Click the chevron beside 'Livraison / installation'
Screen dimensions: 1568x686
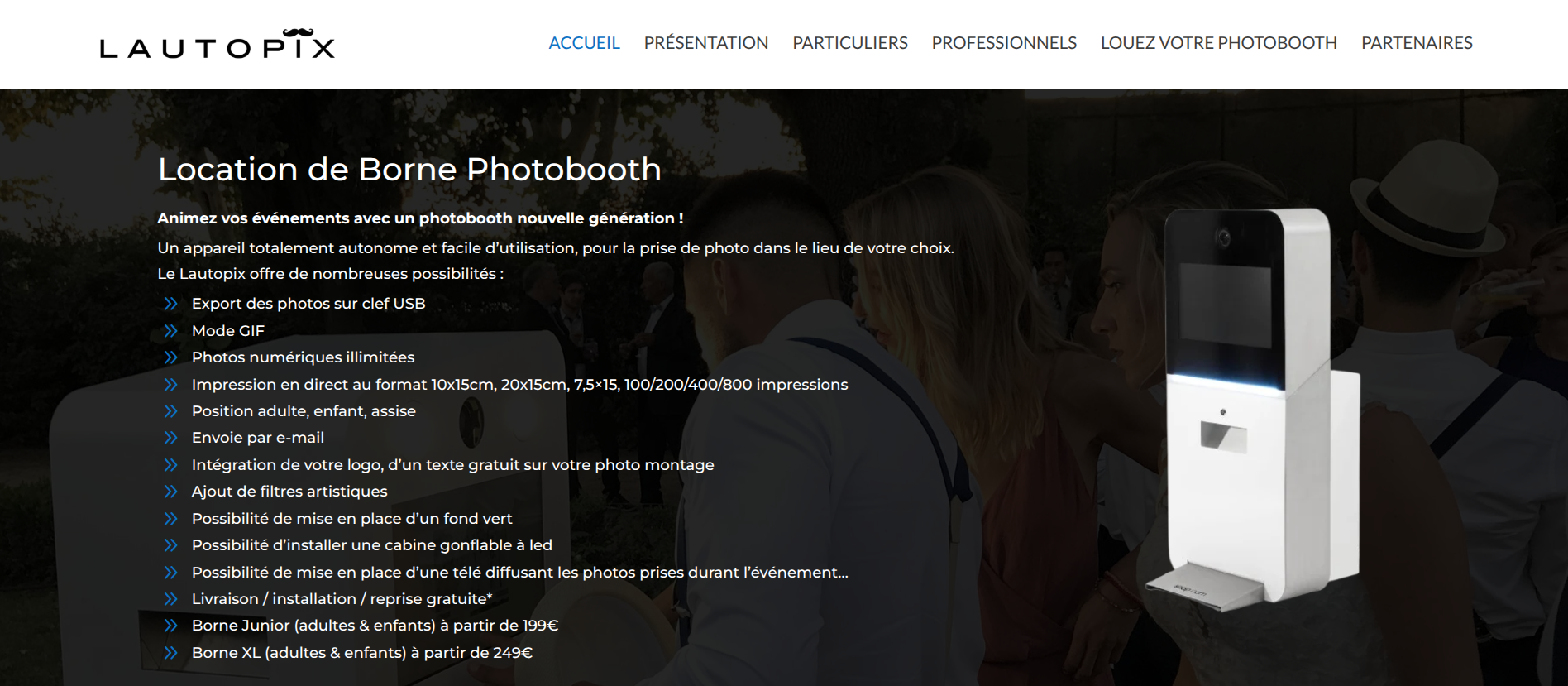click(171, 599)
